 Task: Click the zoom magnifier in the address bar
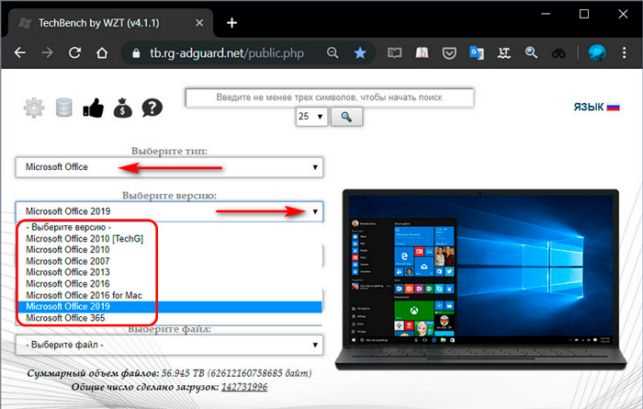tap(333, 53)
